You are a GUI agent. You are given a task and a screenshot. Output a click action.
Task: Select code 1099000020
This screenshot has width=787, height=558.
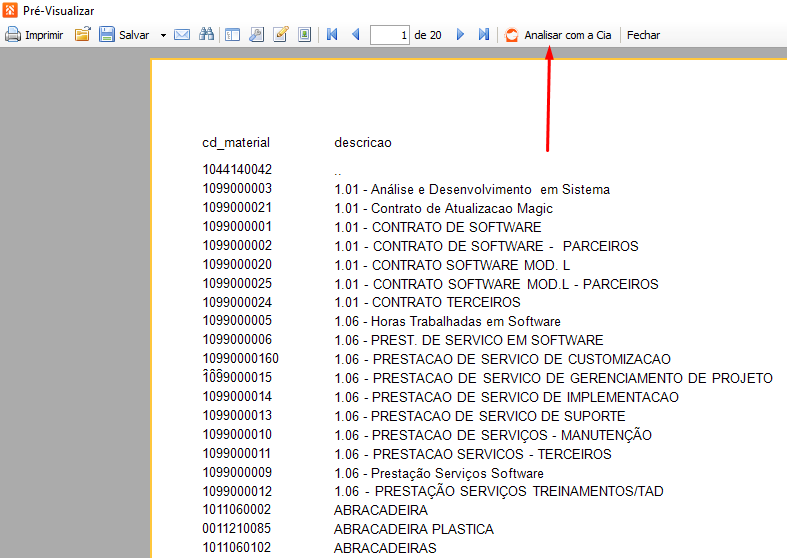[237, 264]
